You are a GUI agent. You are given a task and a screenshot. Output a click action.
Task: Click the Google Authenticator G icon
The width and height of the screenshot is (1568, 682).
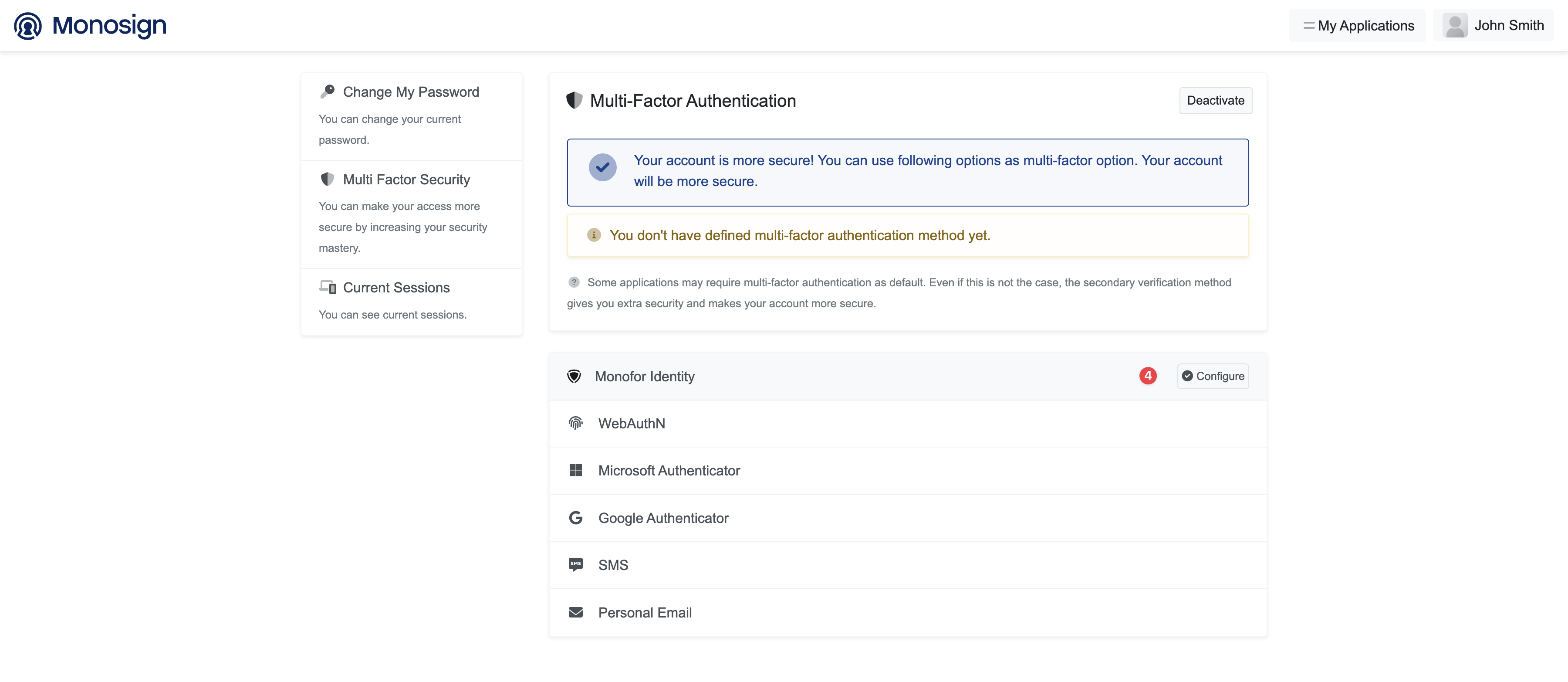tap(575, 518)
